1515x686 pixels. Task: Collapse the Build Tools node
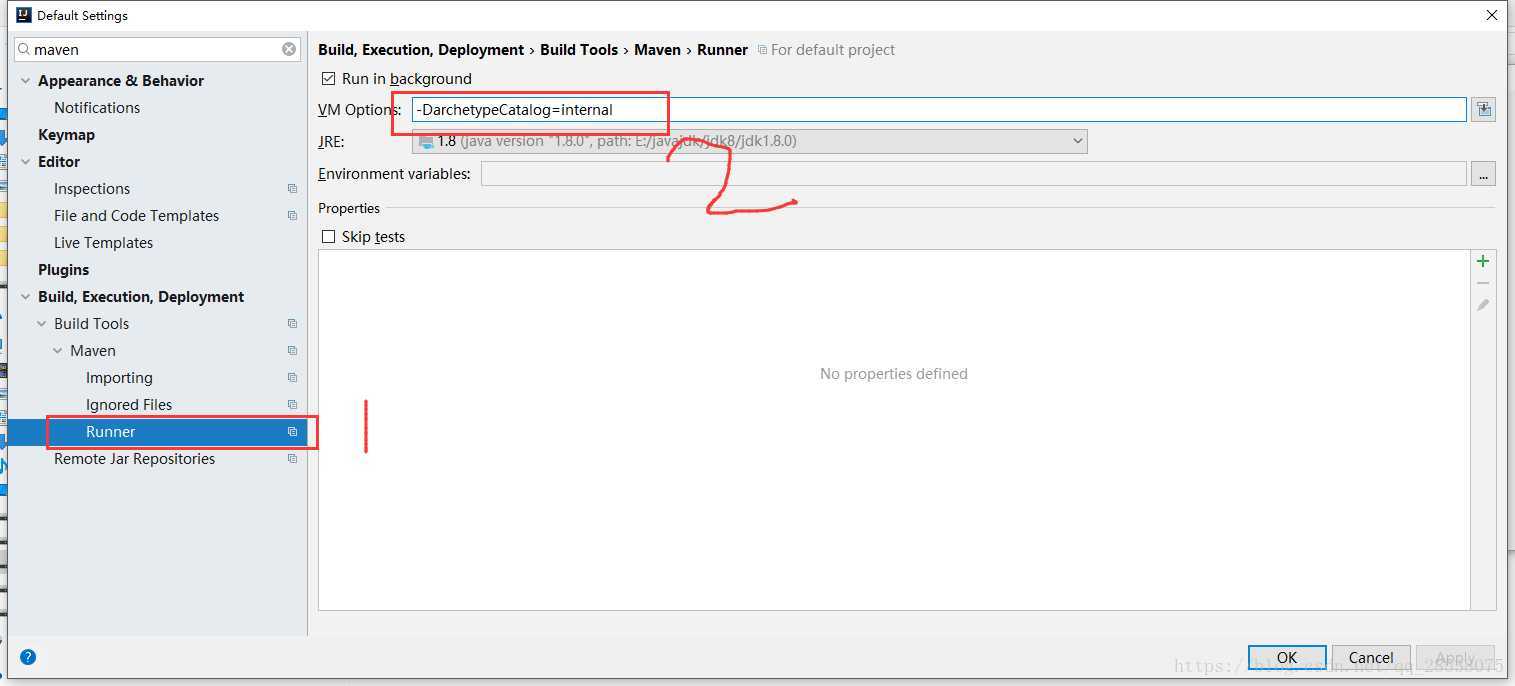point(42,324)
